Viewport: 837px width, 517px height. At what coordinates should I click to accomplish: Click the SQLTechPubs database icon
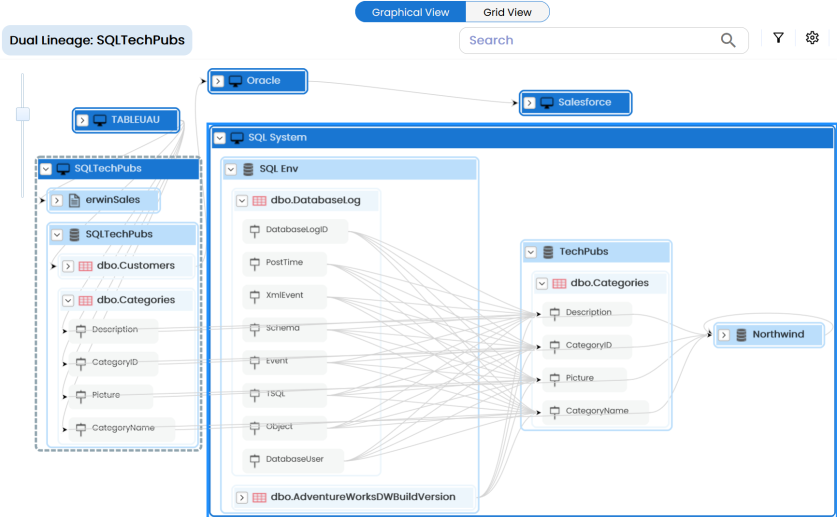(x=74, y=235)
